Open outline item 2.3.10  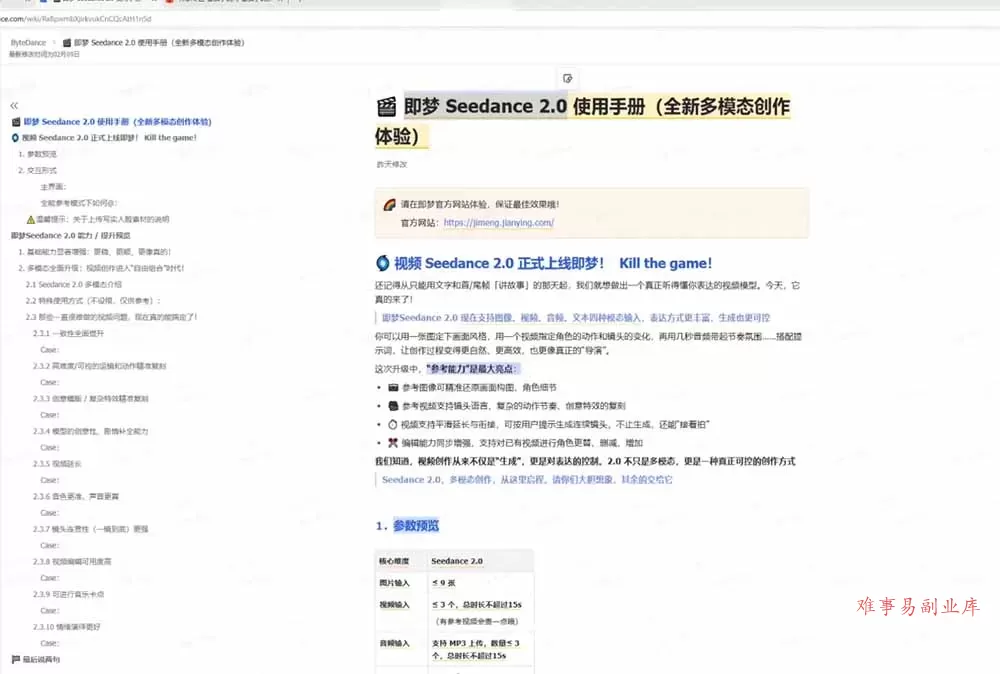(x=67, y=627)
